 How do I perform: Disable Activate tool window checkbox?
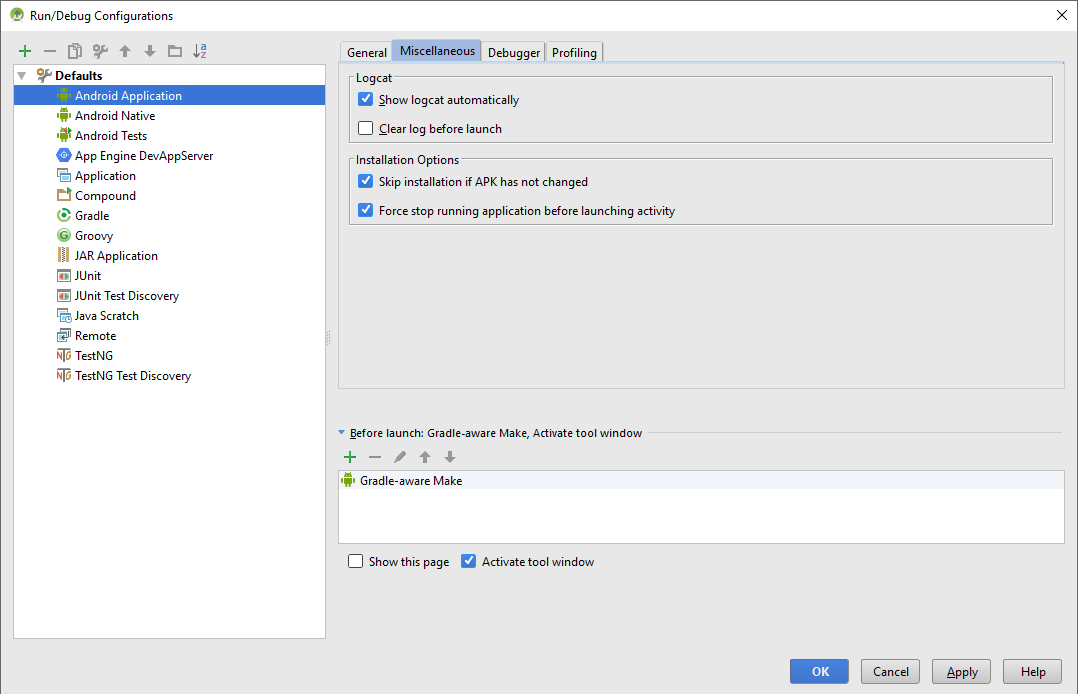coord(468,561)
